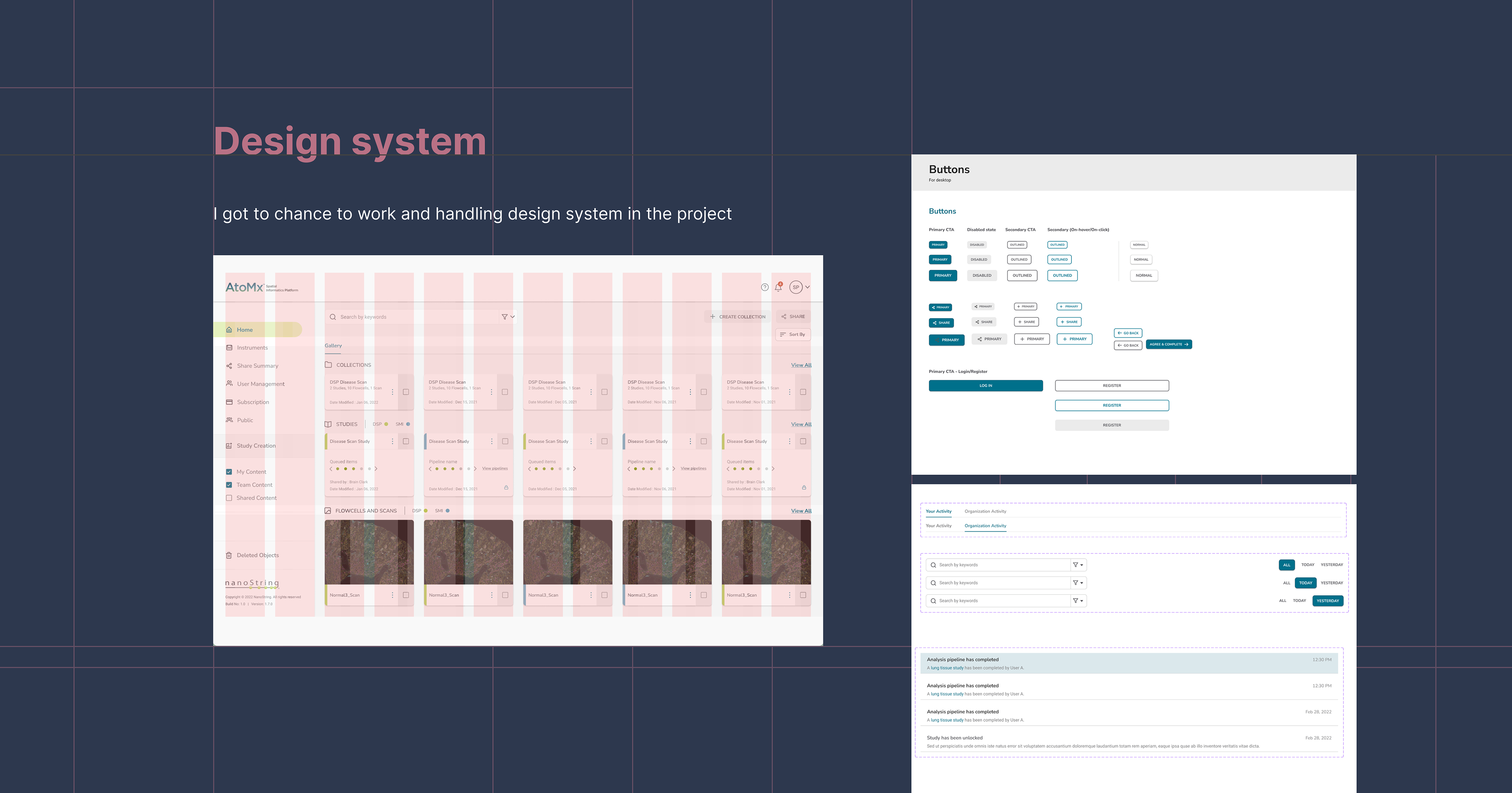The width and height of the screenshot is (1512, 793).
Task: Click the Deleted Objects trash icon
Action: click(229, 555)
